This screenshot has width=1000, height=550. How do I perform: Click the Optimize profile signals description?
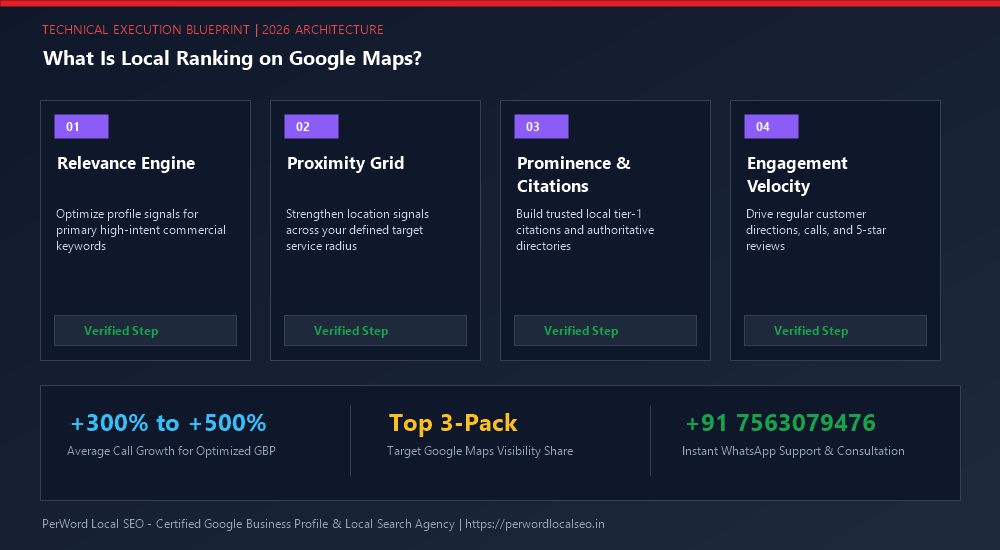tap(141, 230)
